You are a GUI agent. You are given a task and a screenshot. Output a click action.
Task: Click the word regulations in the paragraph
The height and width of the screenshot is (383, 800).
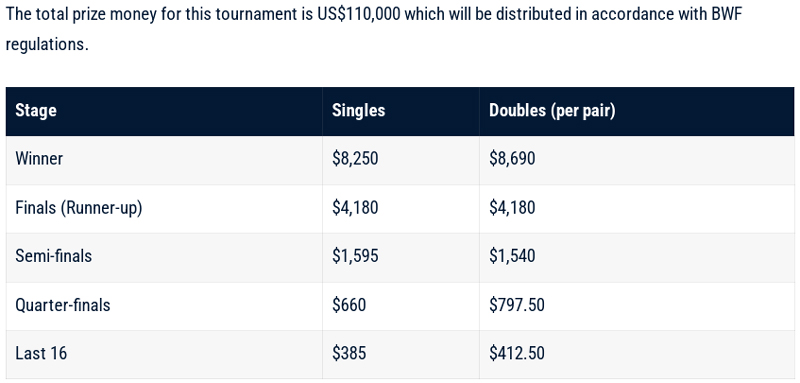coord(47,44)
